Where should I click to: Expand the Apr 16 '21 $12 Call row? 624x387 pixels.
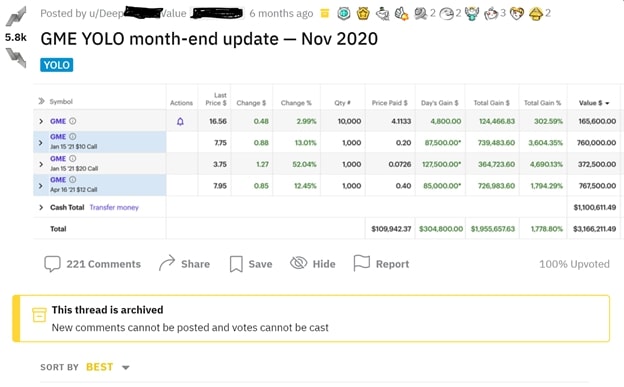pos(41,186)
